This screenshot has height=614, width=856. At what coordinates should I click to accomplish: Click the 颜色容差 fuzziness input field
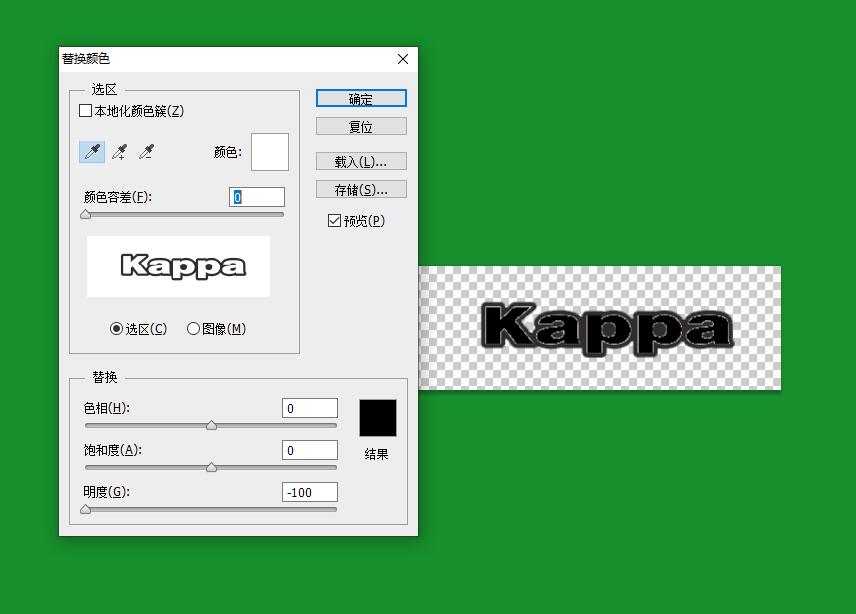(257, 197)
